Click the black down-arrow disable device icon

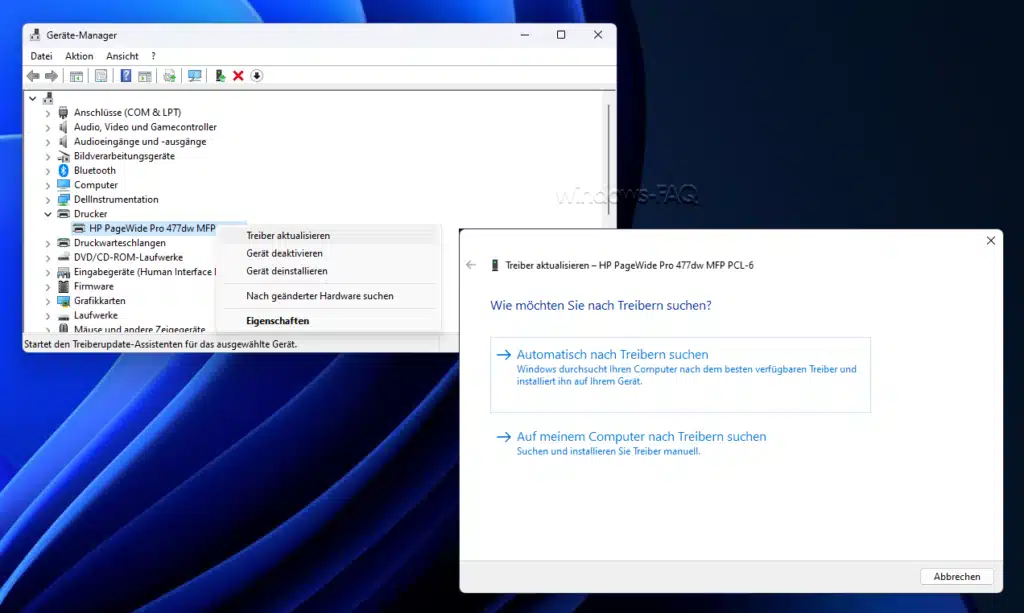(257, 76)
